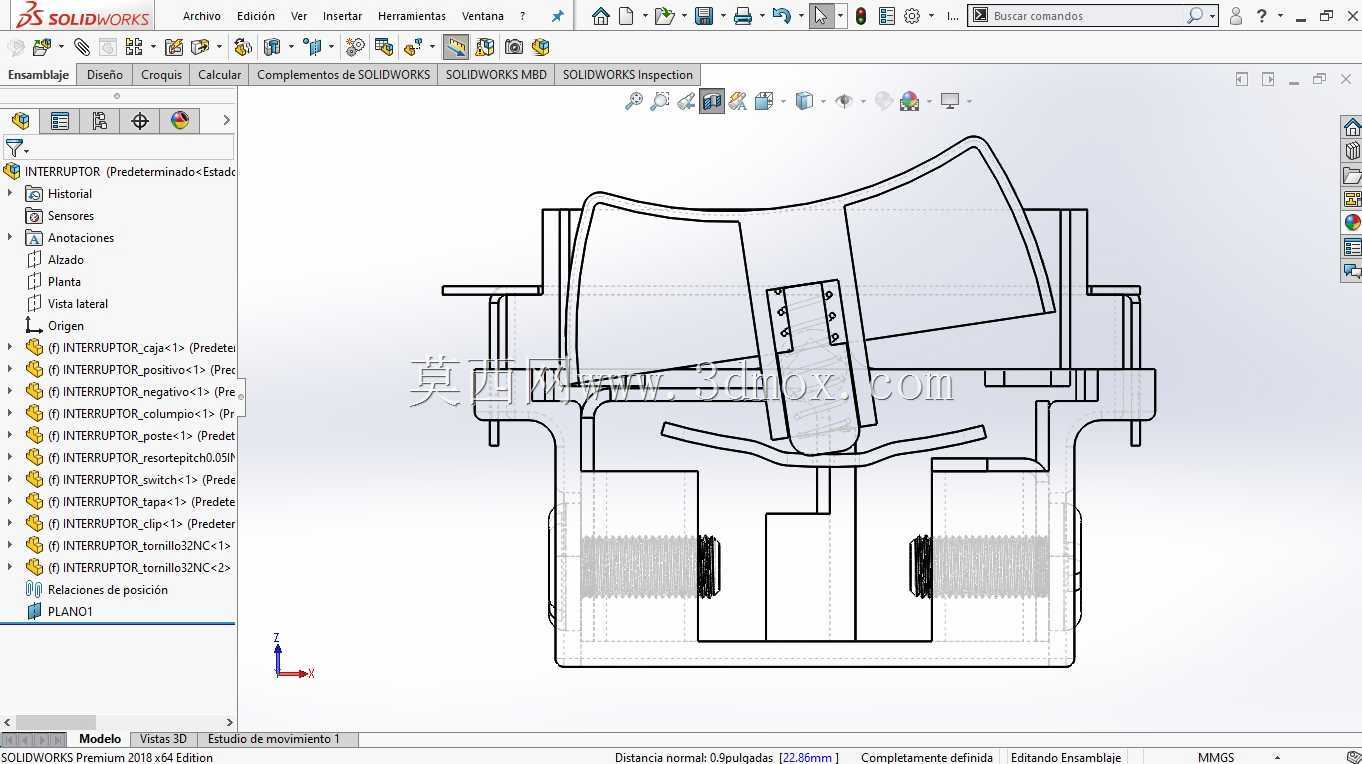Start New Motion Study icon
1362x764 pixels.
355,47
